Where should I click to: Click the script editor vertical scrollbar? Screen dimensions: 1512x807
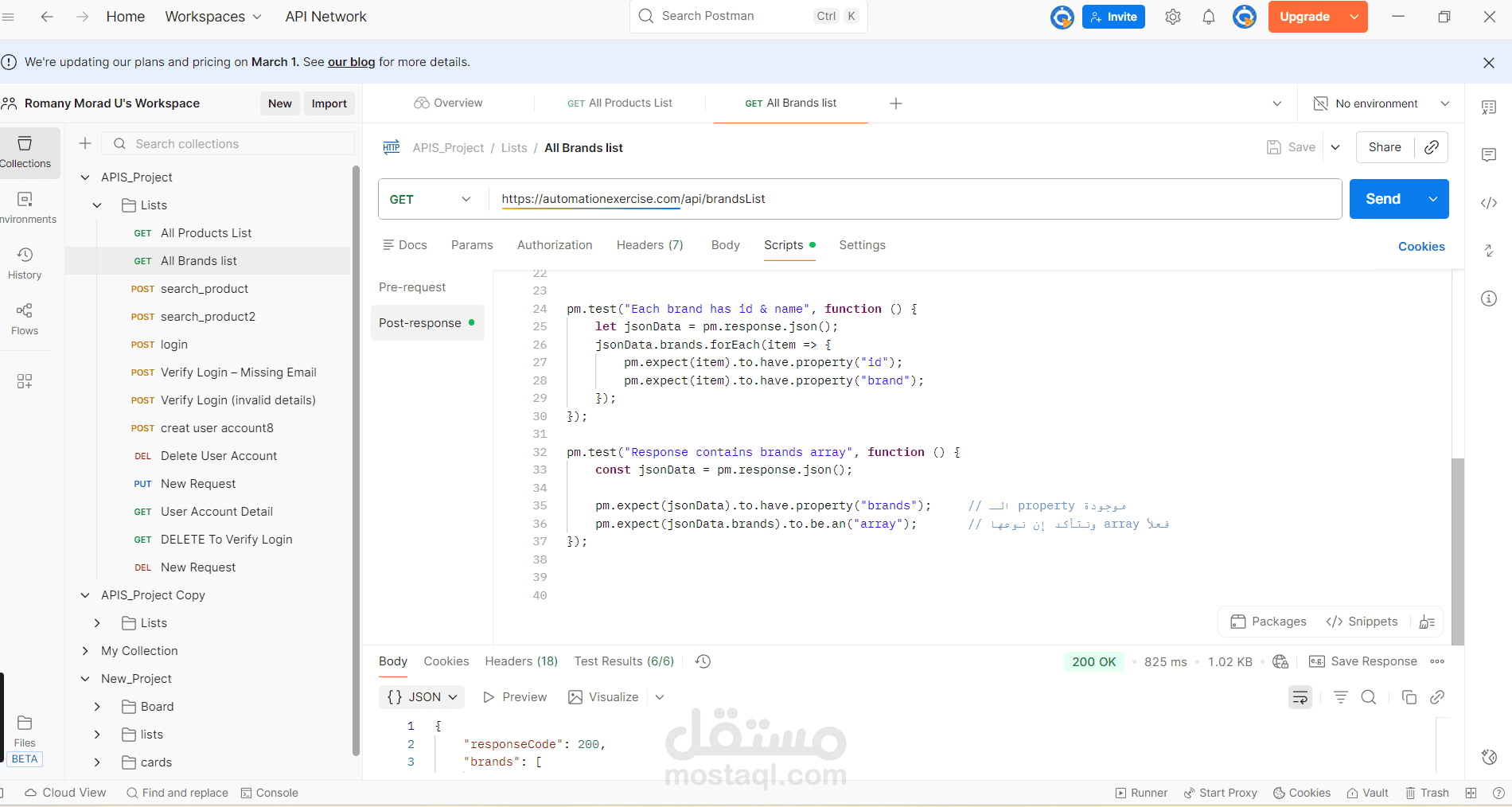1457,551
